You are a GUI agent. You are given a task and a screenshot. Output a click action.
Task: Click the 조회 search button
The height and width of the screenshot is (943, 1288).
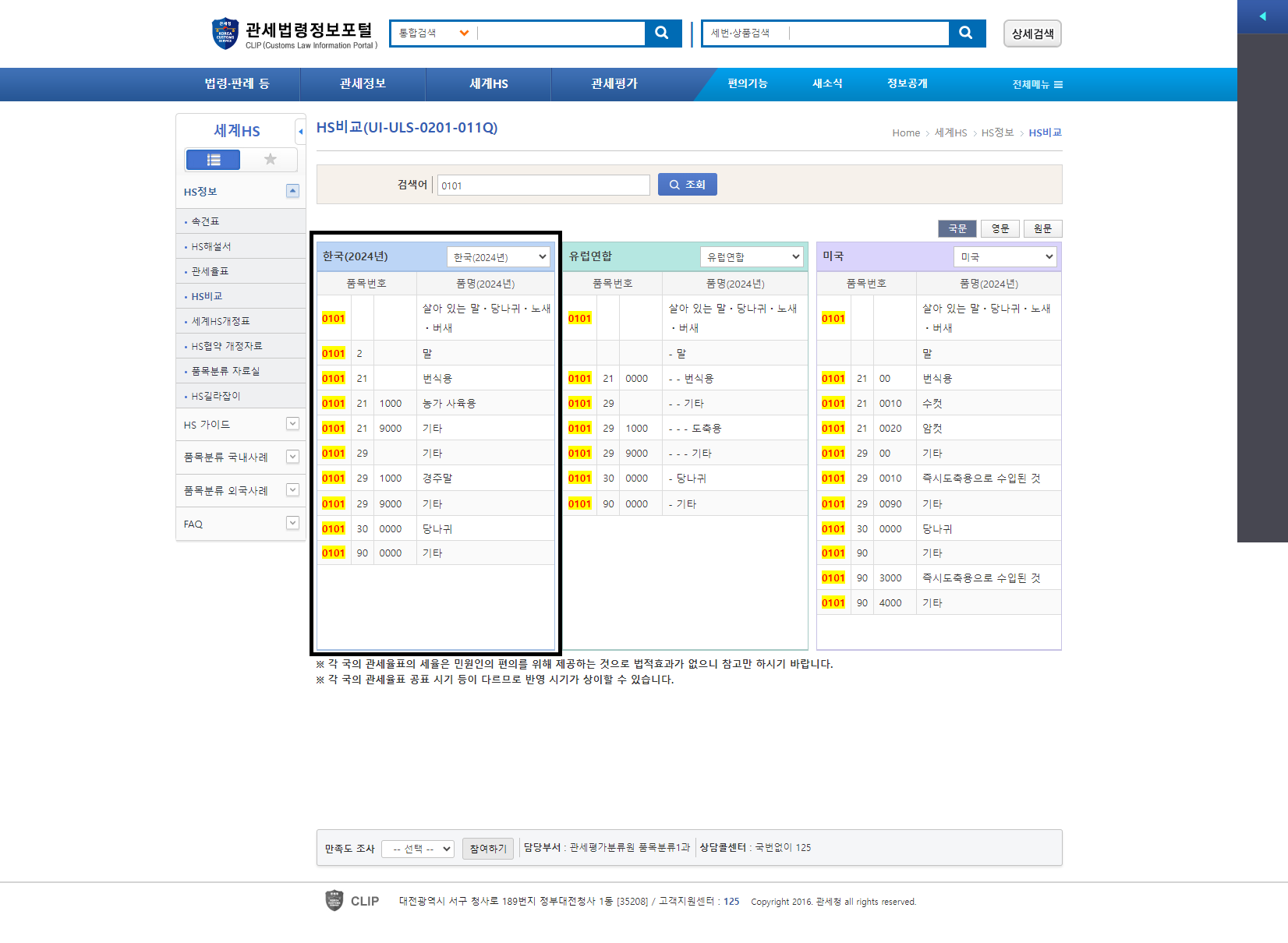(x=687, y=185)
